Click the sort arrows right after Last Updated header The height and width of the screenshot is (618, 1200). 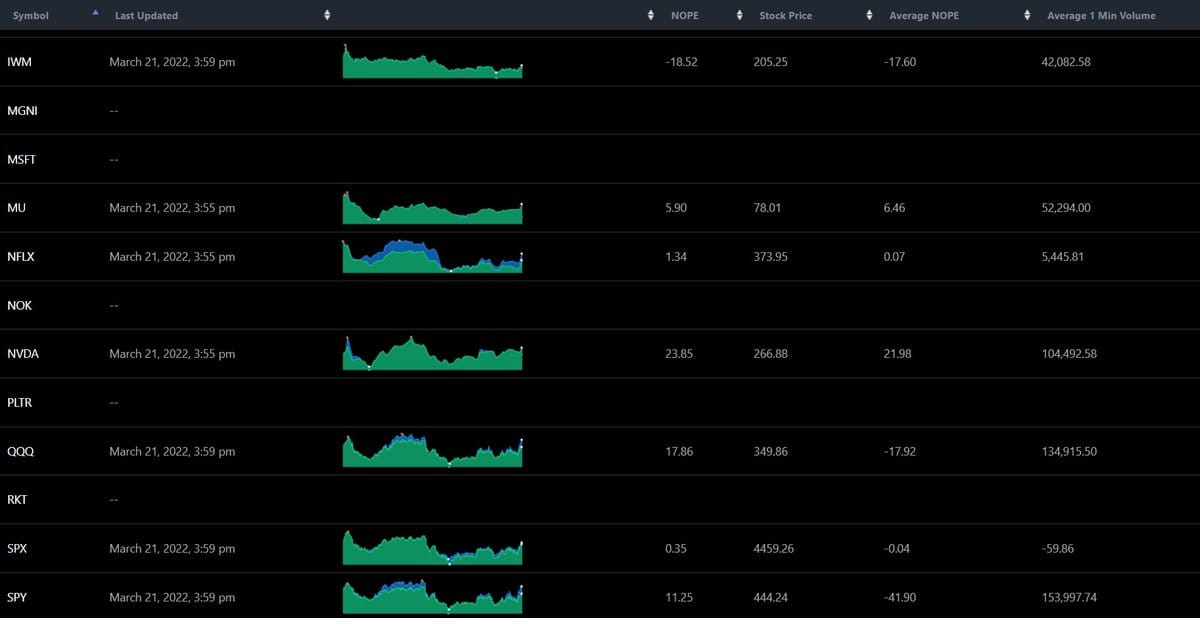pyautogui.click(x=327, y=16)
